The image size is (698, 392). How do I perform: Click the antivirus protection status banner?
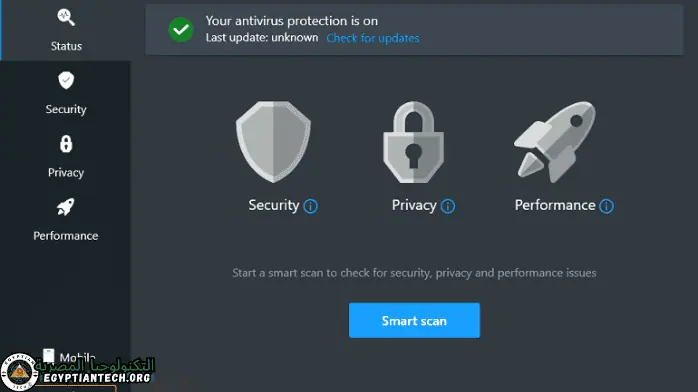click(414, 30)
